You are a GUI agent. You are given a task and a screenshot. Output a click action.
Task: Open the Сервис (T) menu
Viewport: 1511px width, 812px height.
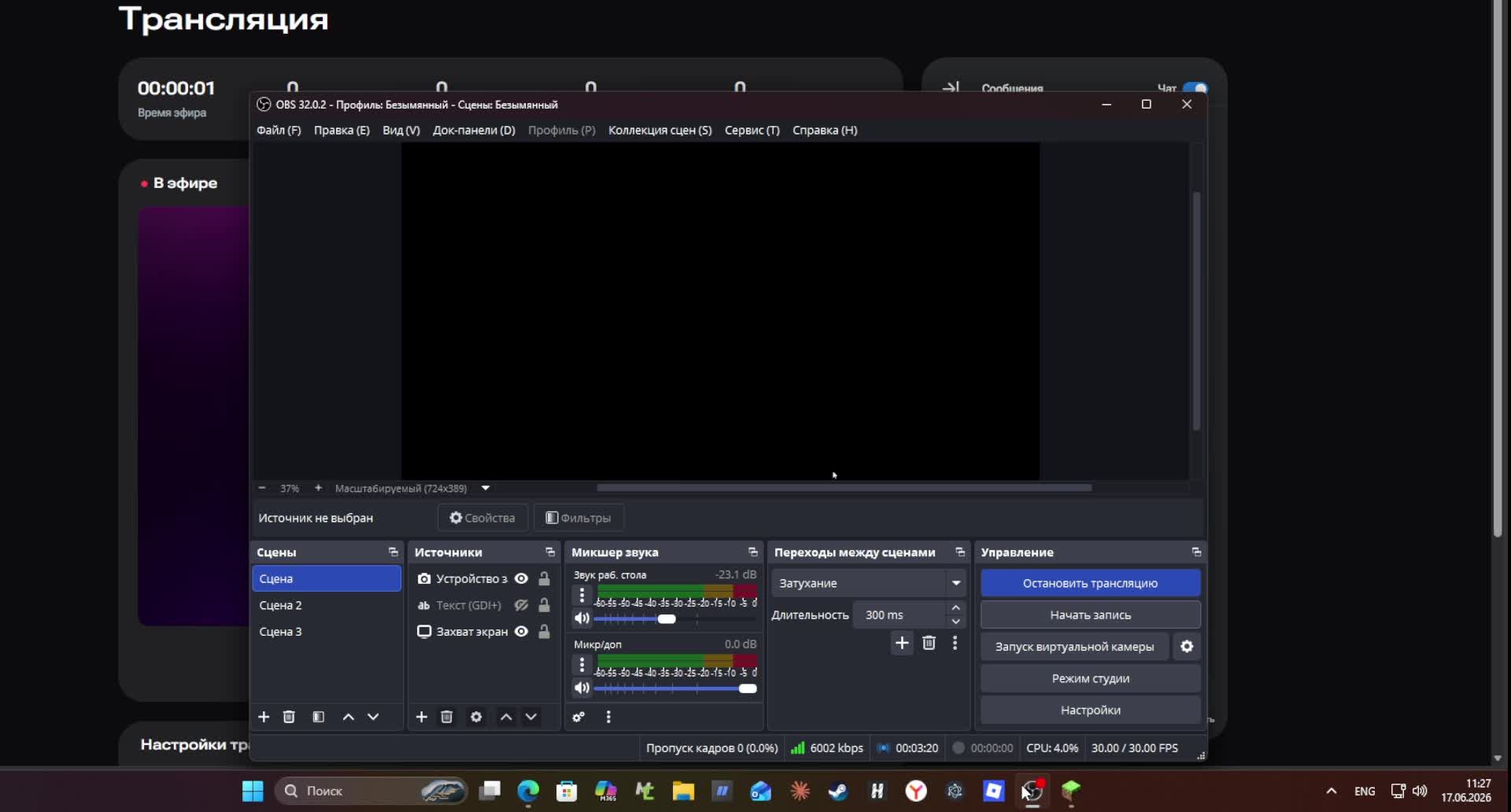click(x=752, y=130)
